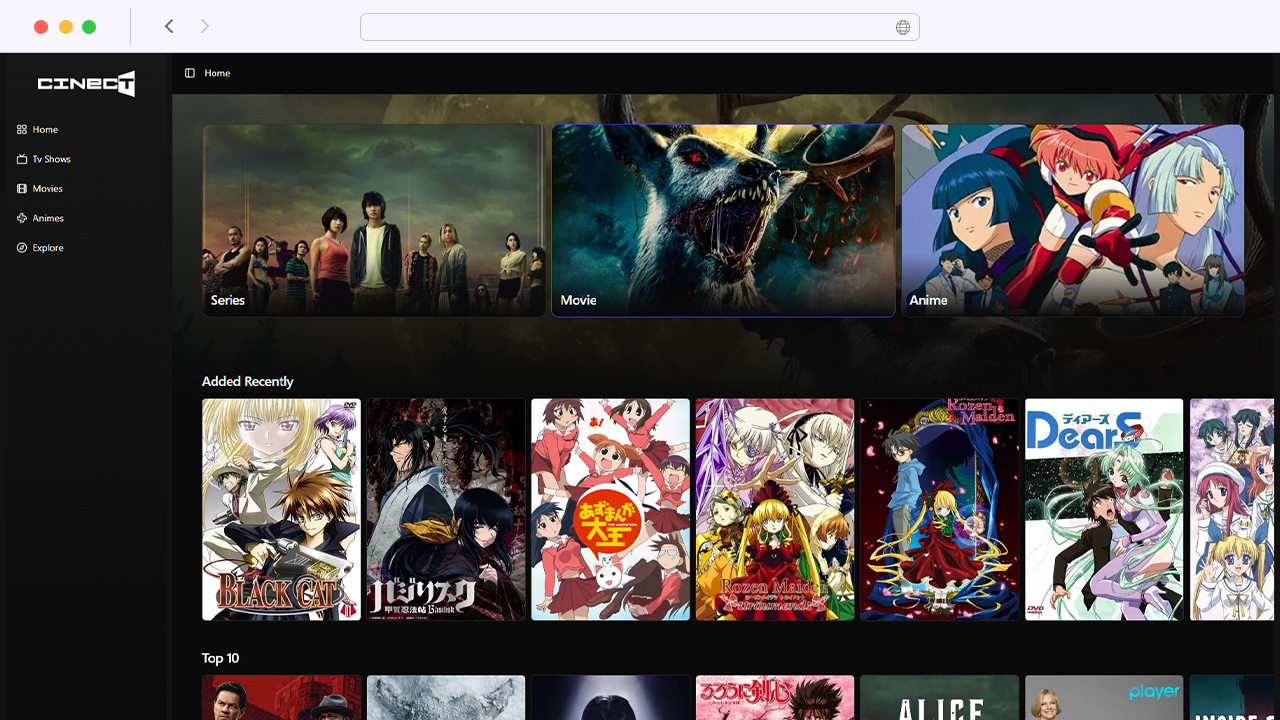The height and width of the screenshot is (720, 1280).
Task: Click the globe icon in address bar
Action: click(902, 27)
